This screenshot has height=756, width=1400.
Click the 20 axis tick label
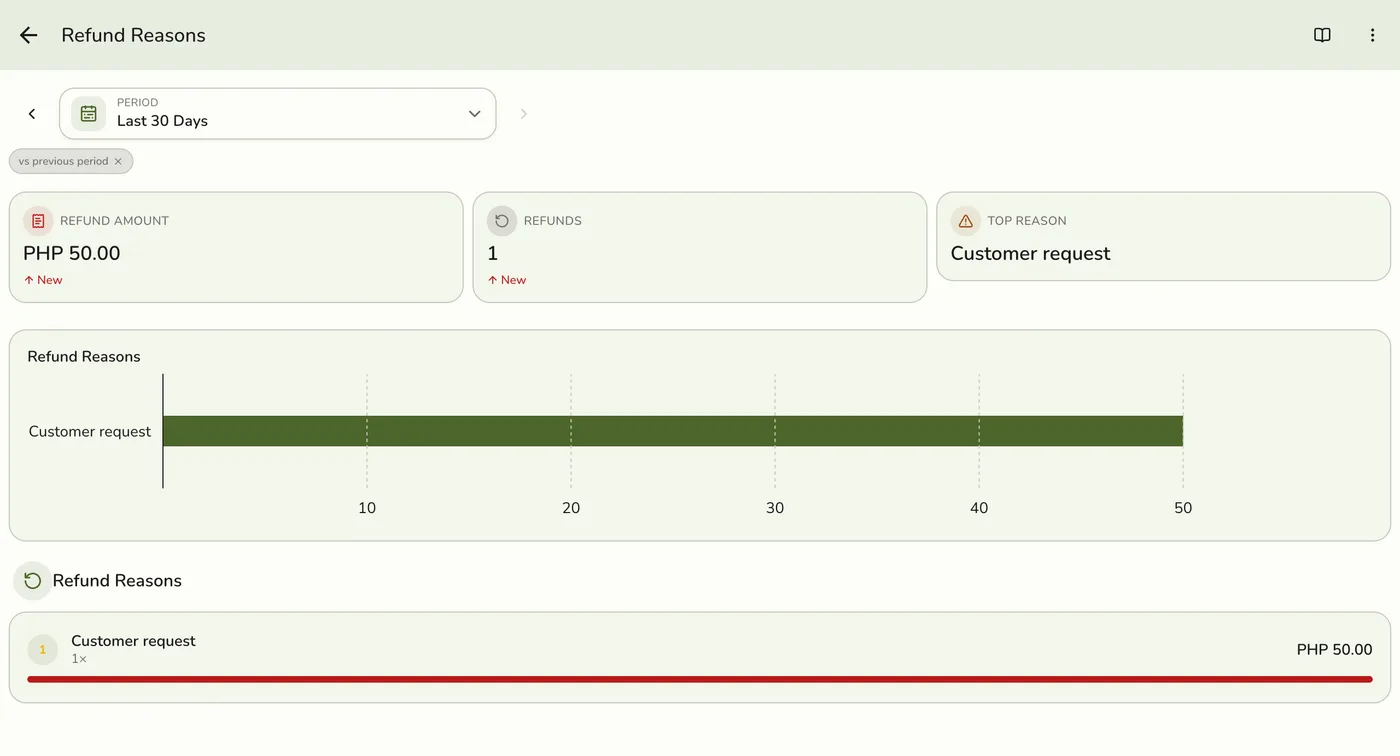coord(571,508)
